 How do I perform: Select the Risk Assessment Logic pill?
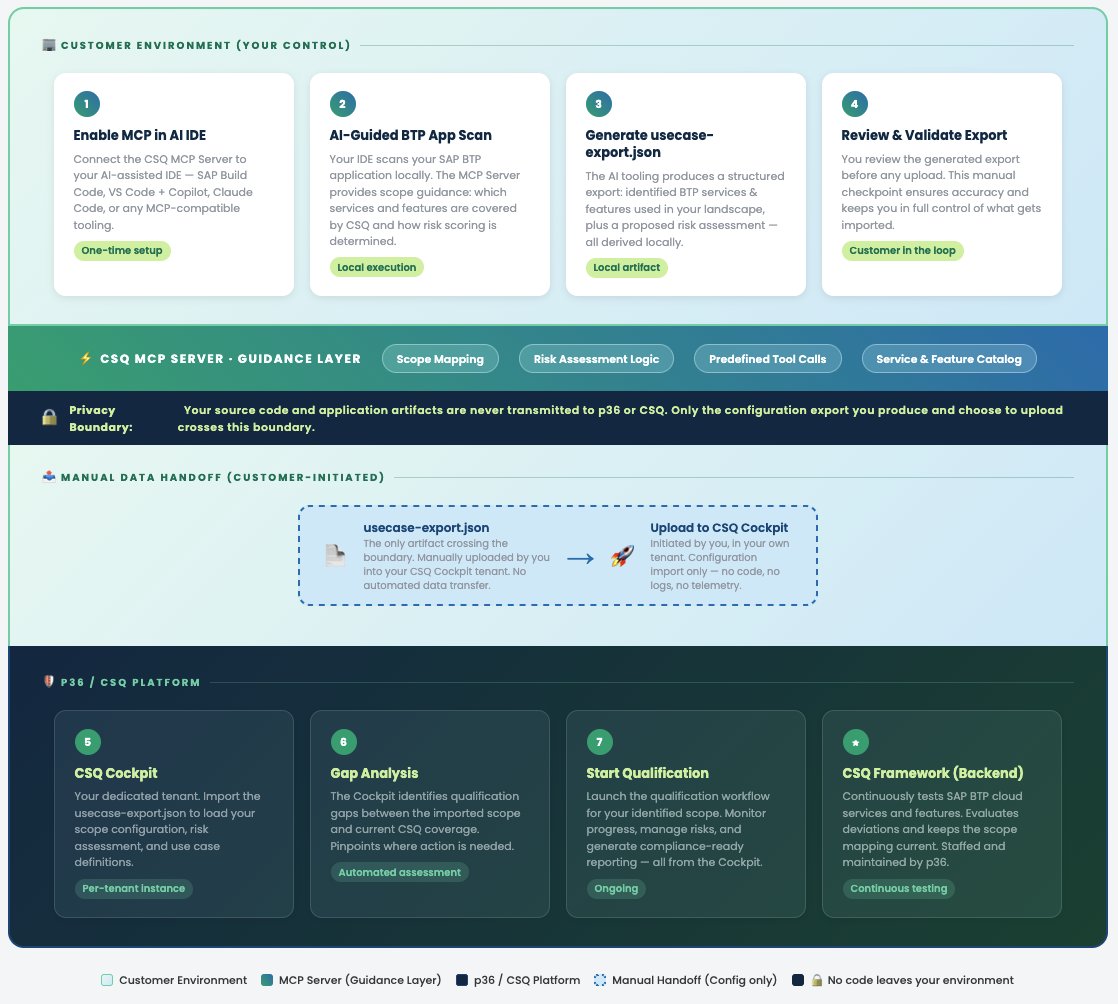(596, 359)
